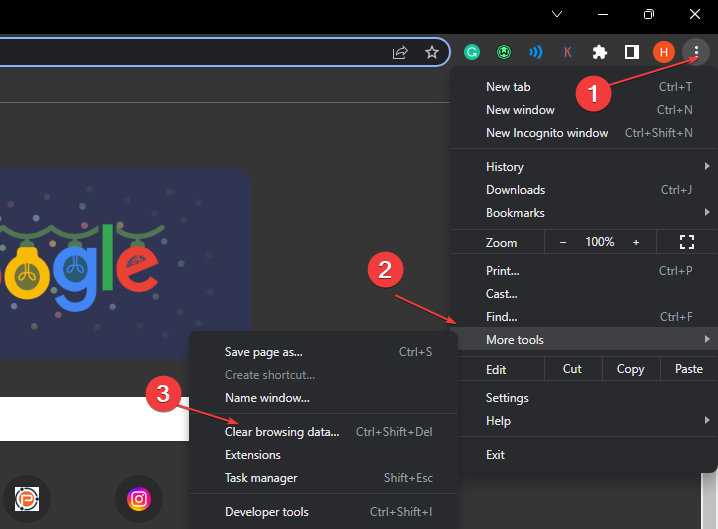Open the orange H profile avatar
Screen dimensions: 718x529
(x=664, y=52)
